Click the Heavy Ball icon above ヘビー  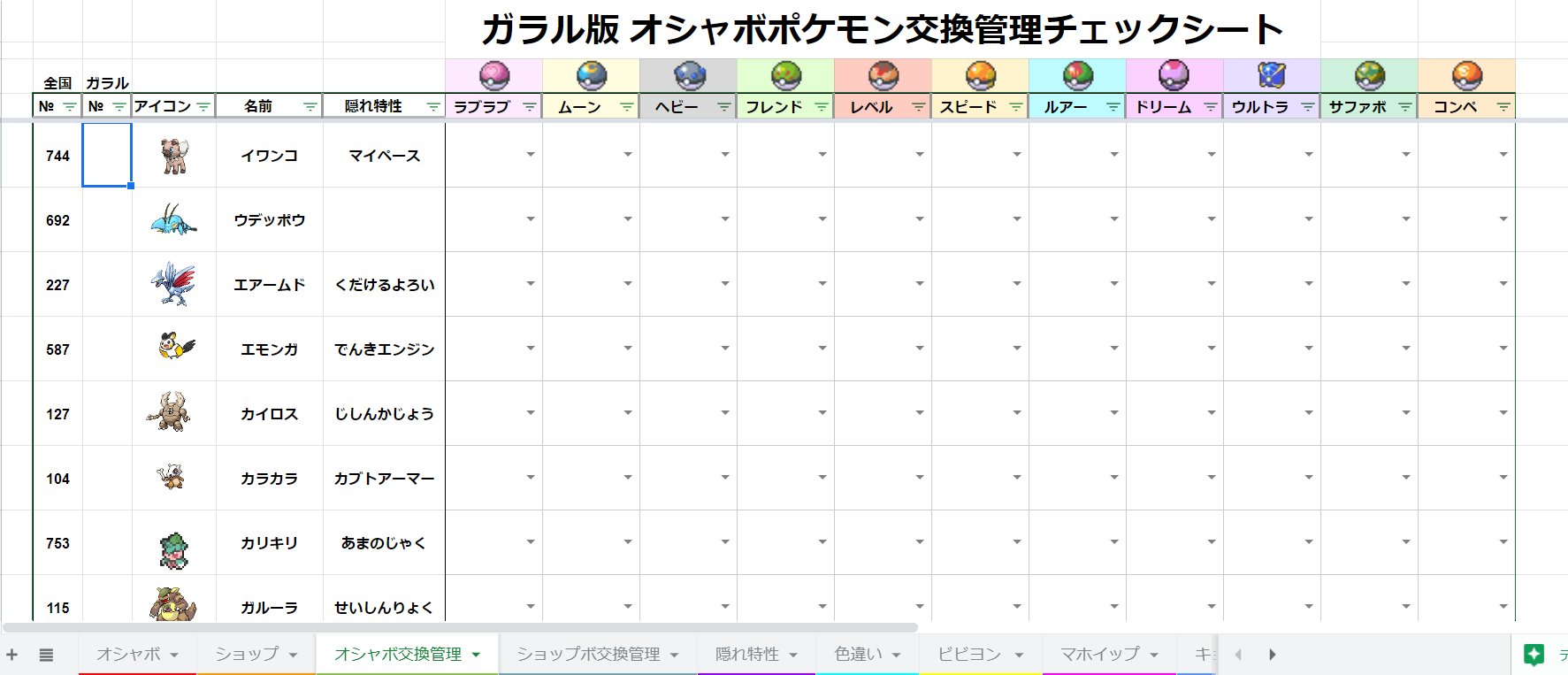tap(689, 75)
